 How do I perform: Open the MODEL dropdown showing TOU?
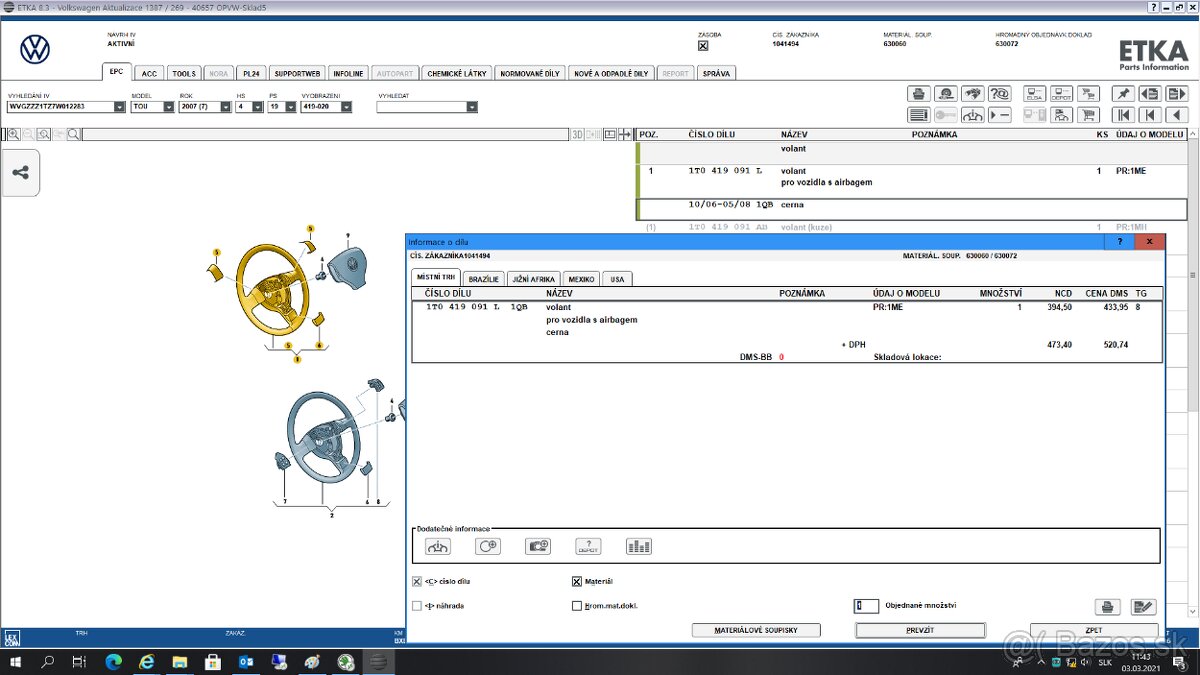(x=168, y=107)
